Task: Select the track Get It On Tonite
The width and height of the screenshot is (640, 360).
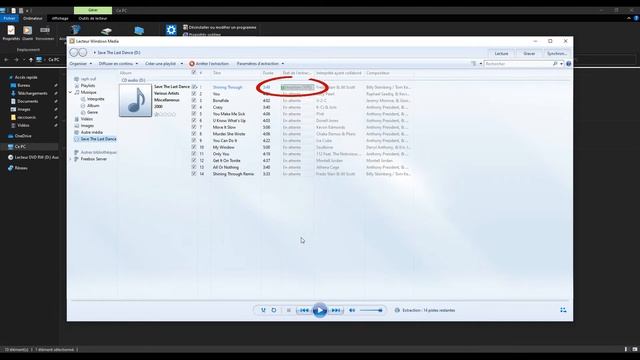Action: pyautogui.click(x=226, y=160)
